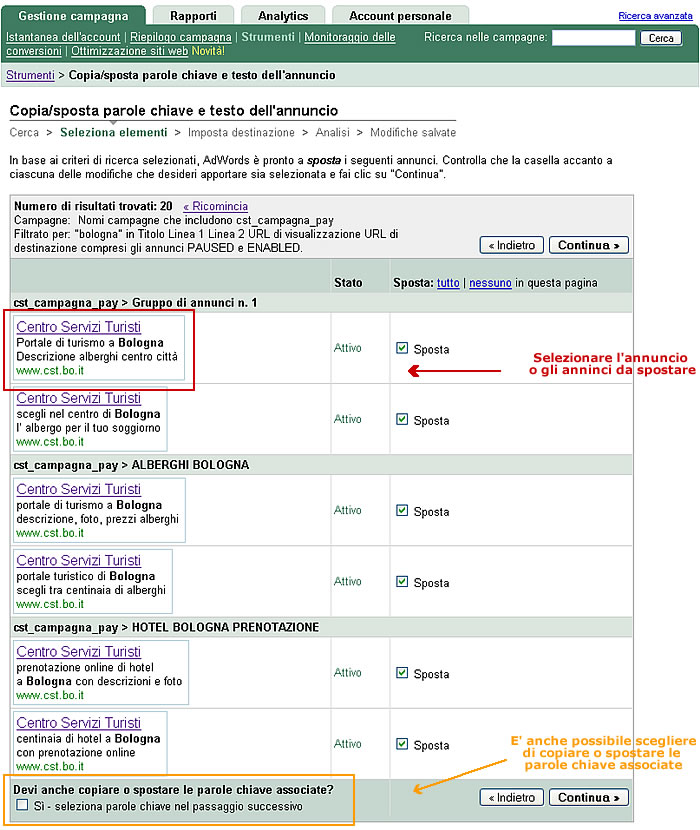
Task: Click the bottom Continua button
Action: click(x=588, y=797)
